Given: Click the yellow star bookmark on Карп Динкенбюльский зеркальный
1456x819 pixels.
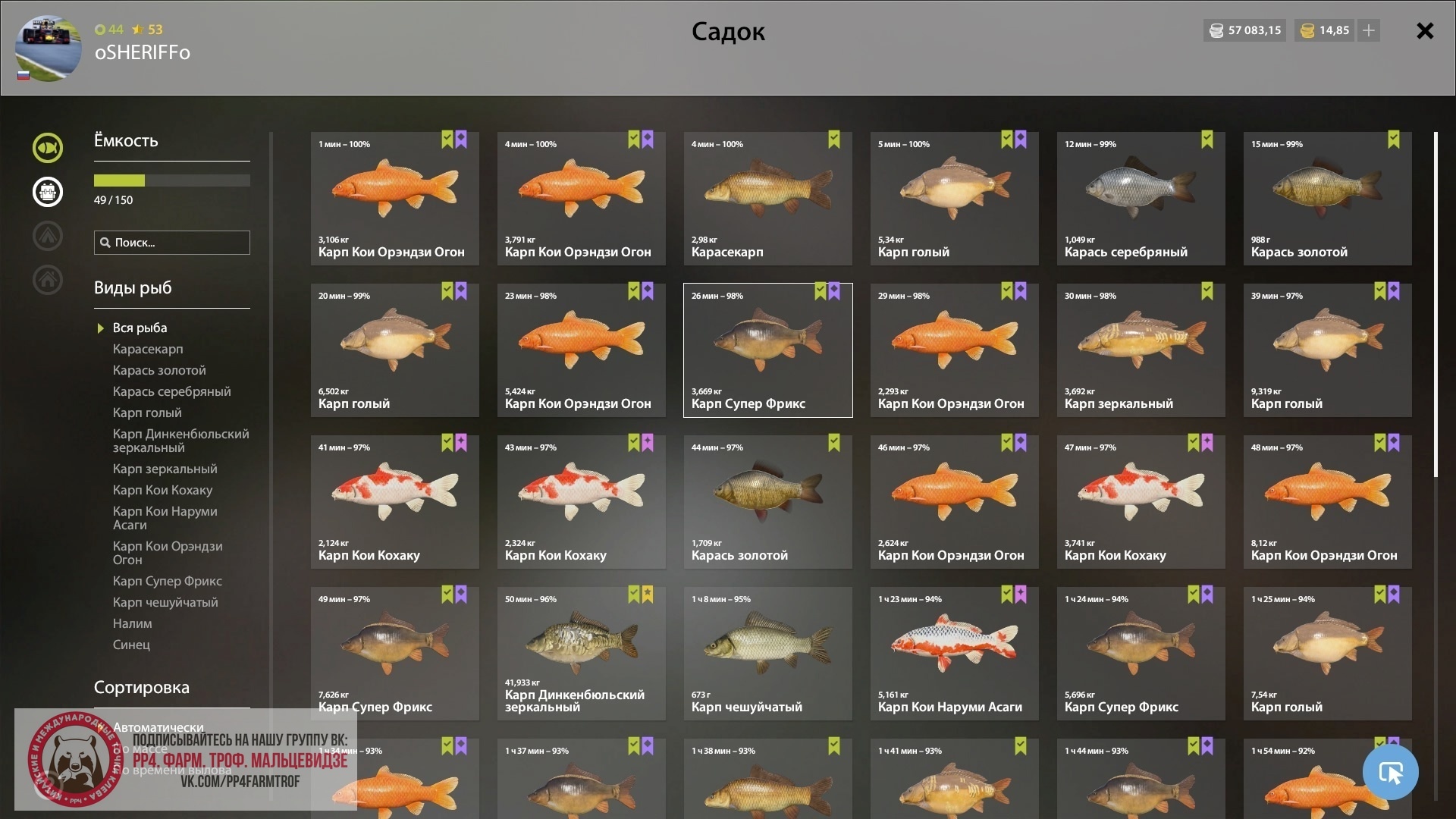Looking at the screenshot, I should click(648, 595).
